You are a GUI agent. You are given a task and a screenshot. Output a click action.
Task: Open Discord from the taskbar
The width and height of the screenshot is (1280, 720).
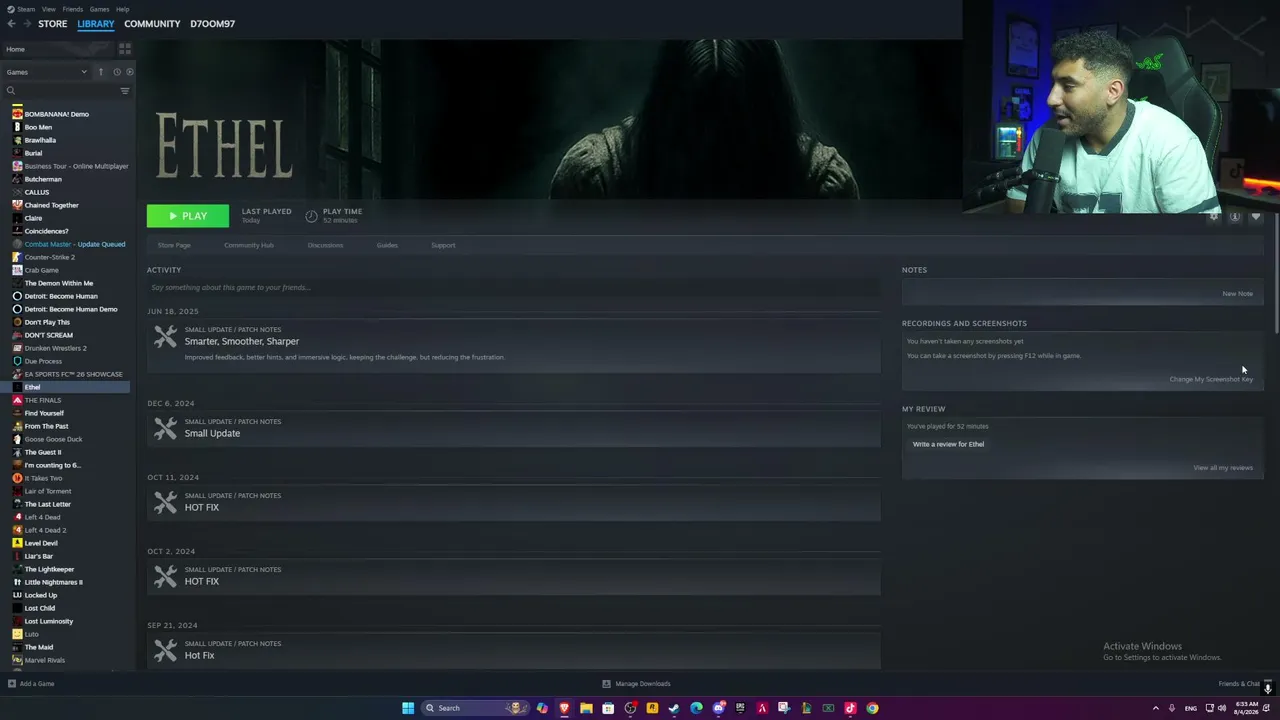coord(718,708)
